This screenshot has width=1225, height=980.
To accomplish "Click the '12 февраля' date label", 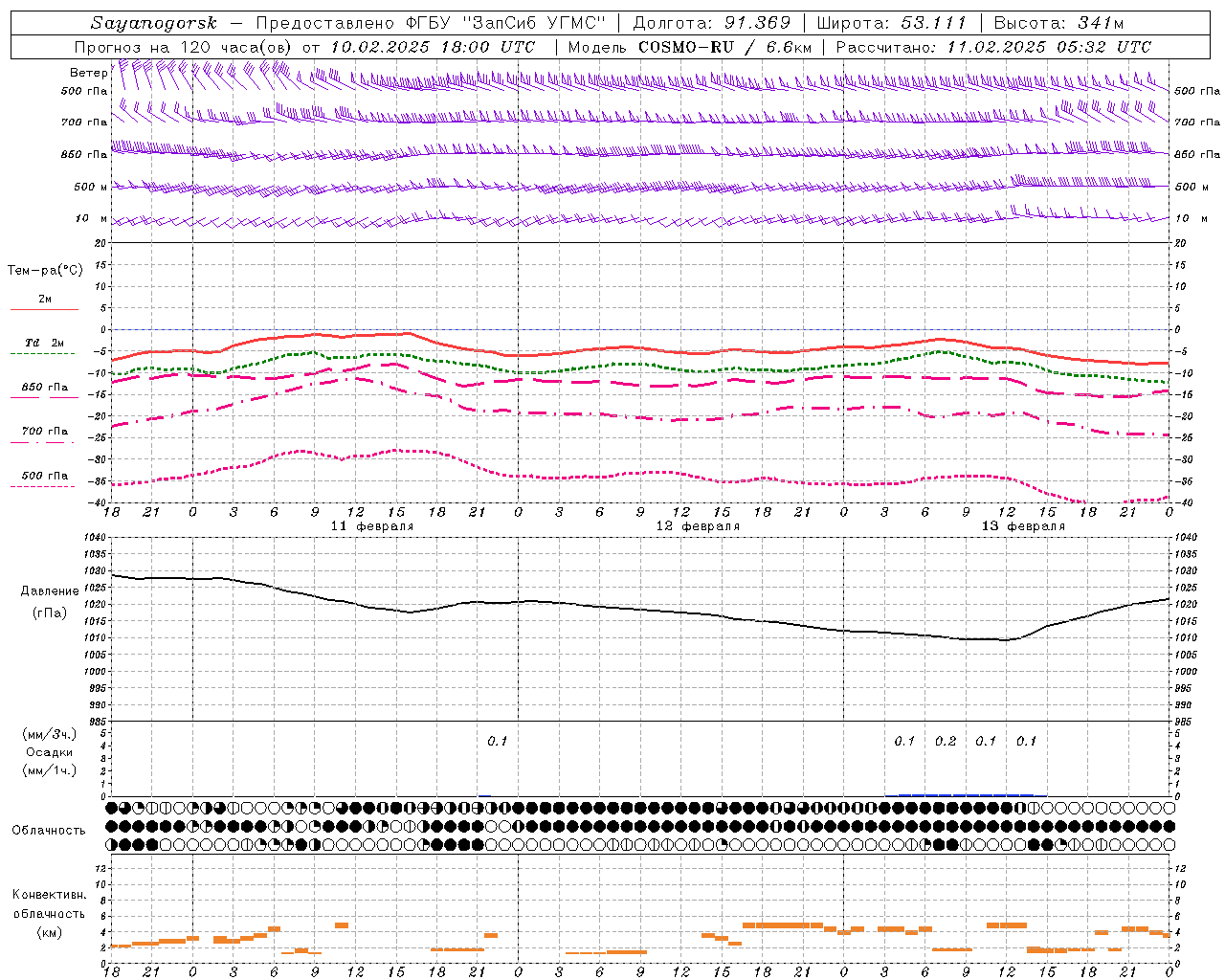I will point(698,526).
